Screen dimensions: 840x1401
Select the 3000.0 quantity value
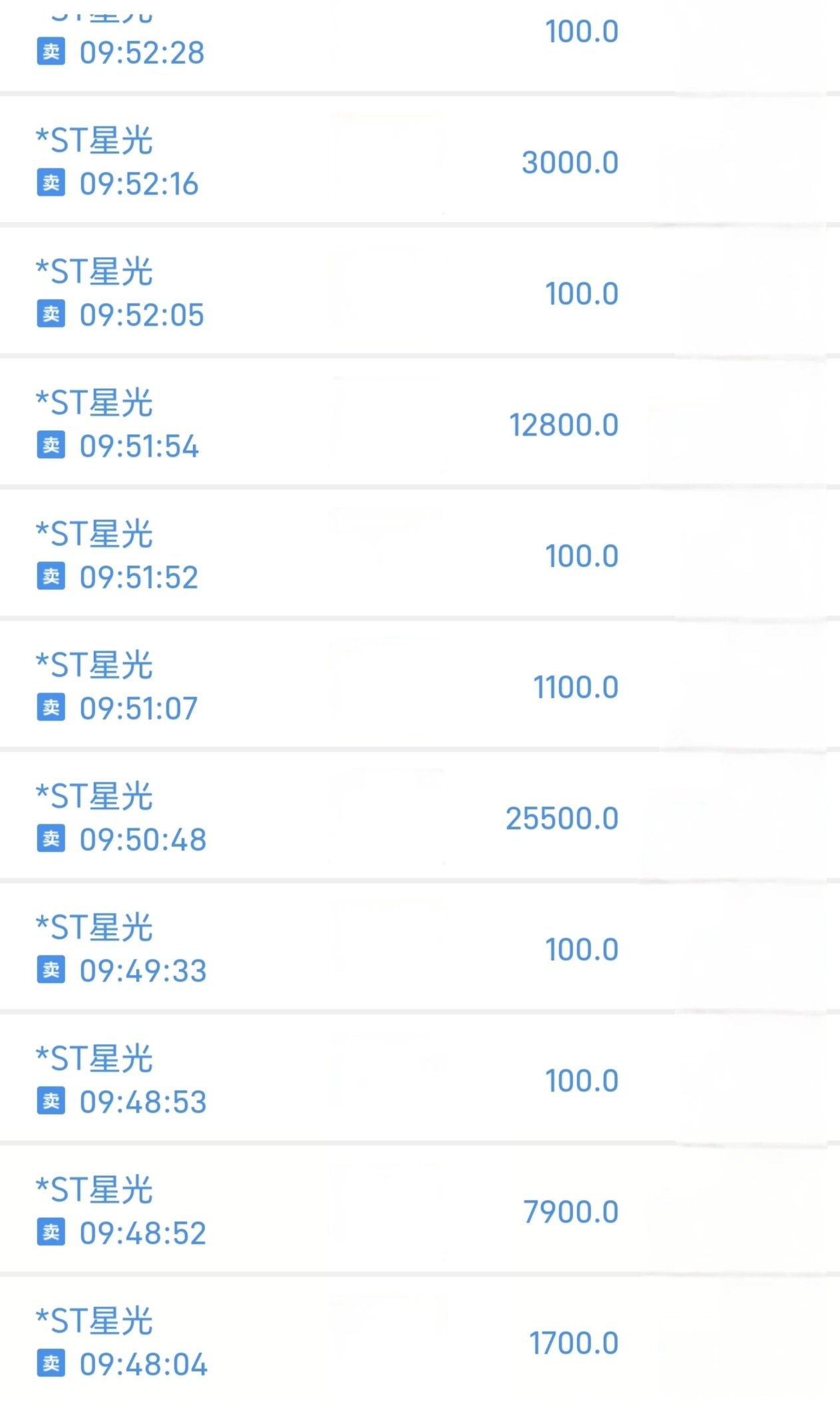coord(570,162)
